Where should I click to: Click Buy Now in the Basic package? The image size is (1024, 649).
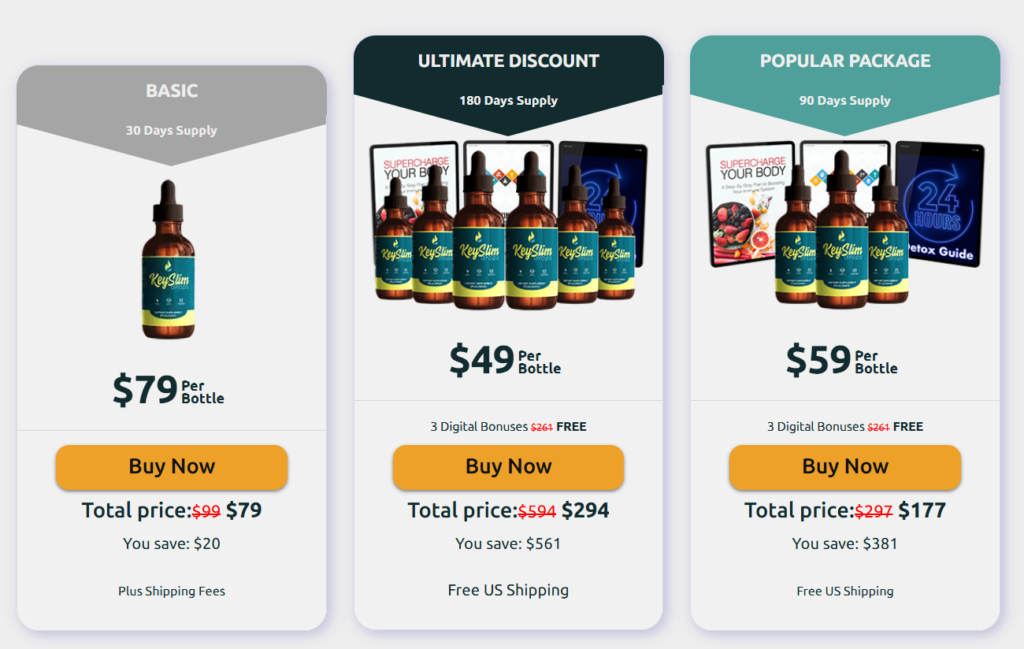(171, 467)
